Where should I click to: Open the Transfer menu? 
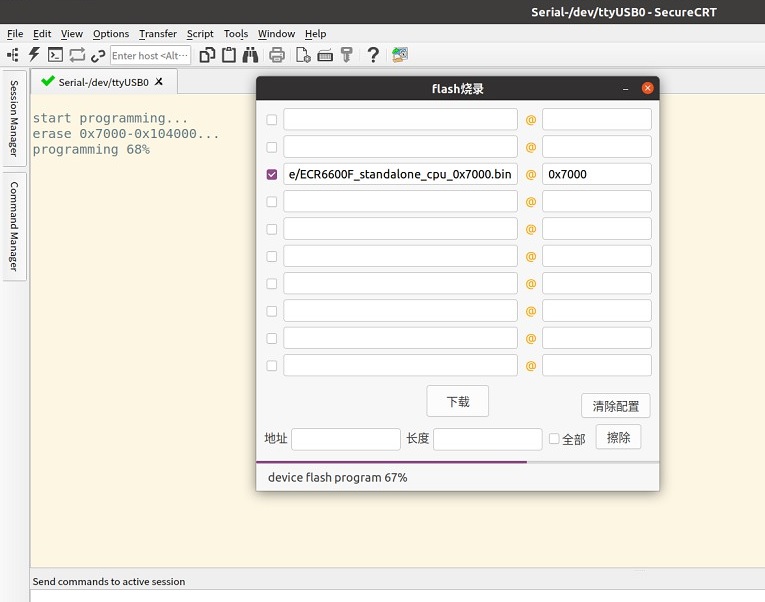pyautogui.click(x=158, y=33)
